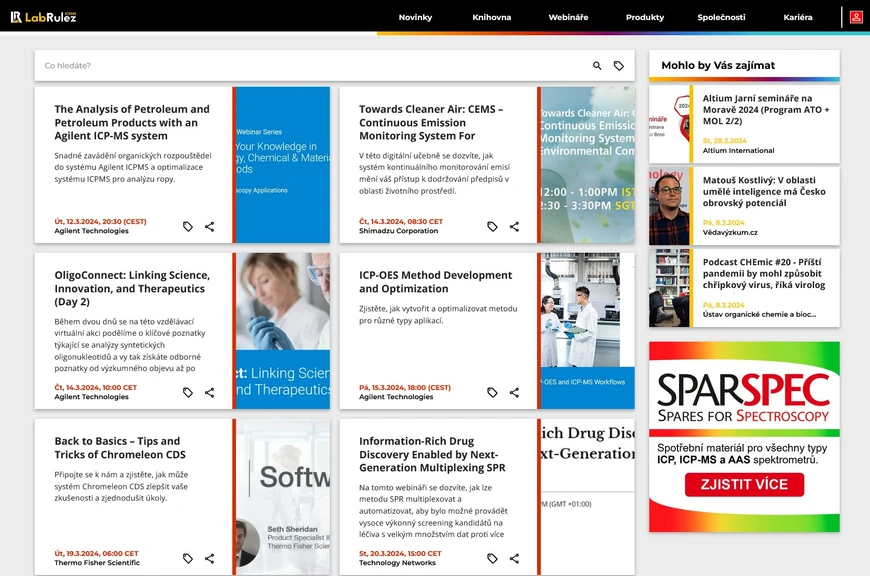Click Petroleum webinar blue thumbnail
This screenshot has width=870, height=576.
click(282, 165)
